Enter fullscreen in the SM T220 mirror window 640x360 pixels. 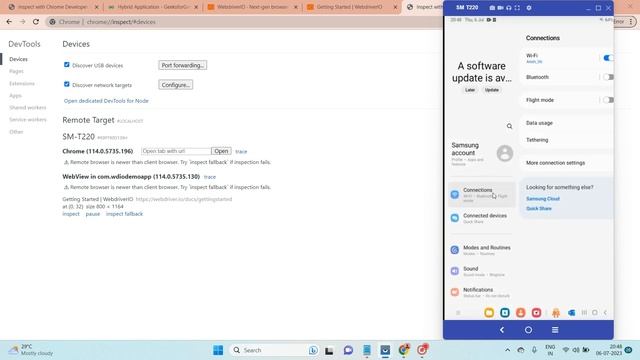pyautogui.click(x=517, y=8)
